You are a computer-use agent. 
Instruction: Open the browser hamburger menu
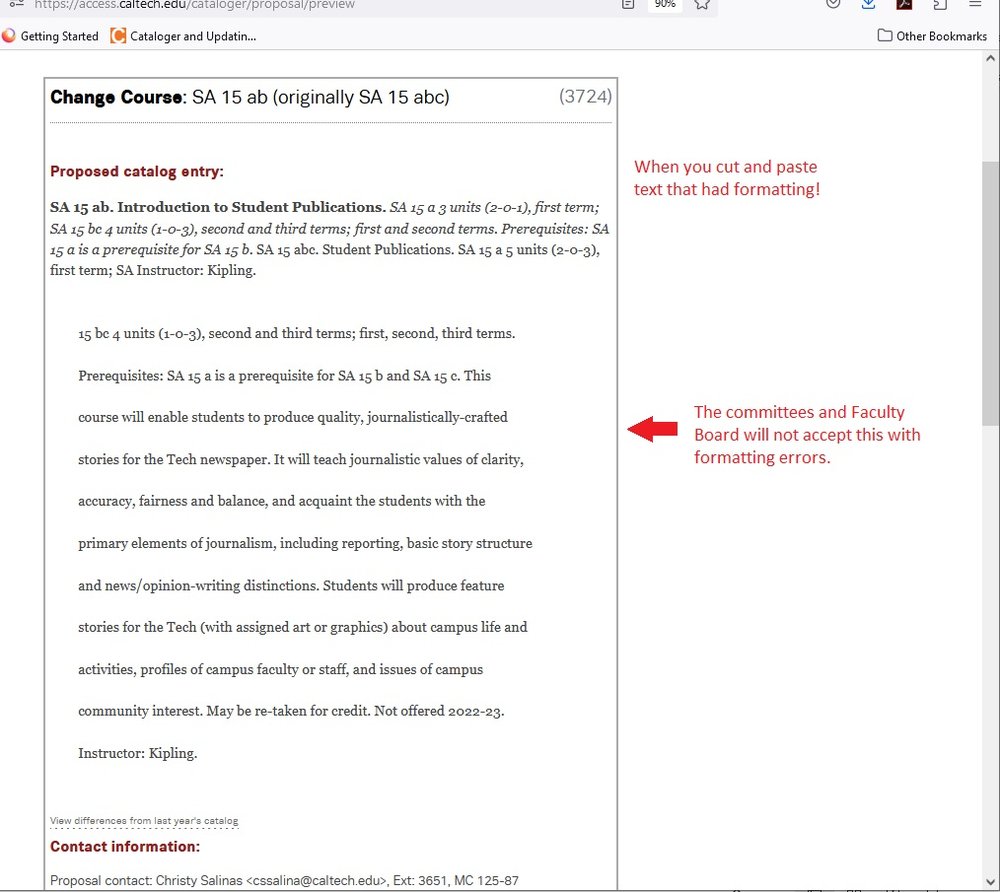pyautogui.click(x=975, y=4)
